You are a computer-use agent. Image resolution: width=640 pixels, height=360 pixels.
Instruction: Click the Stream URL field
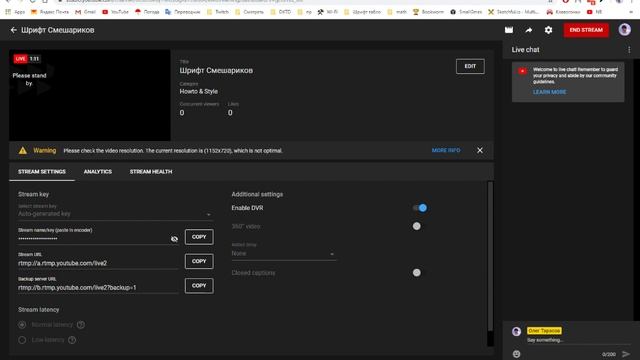pyautogui.click(x=98, y=263)
